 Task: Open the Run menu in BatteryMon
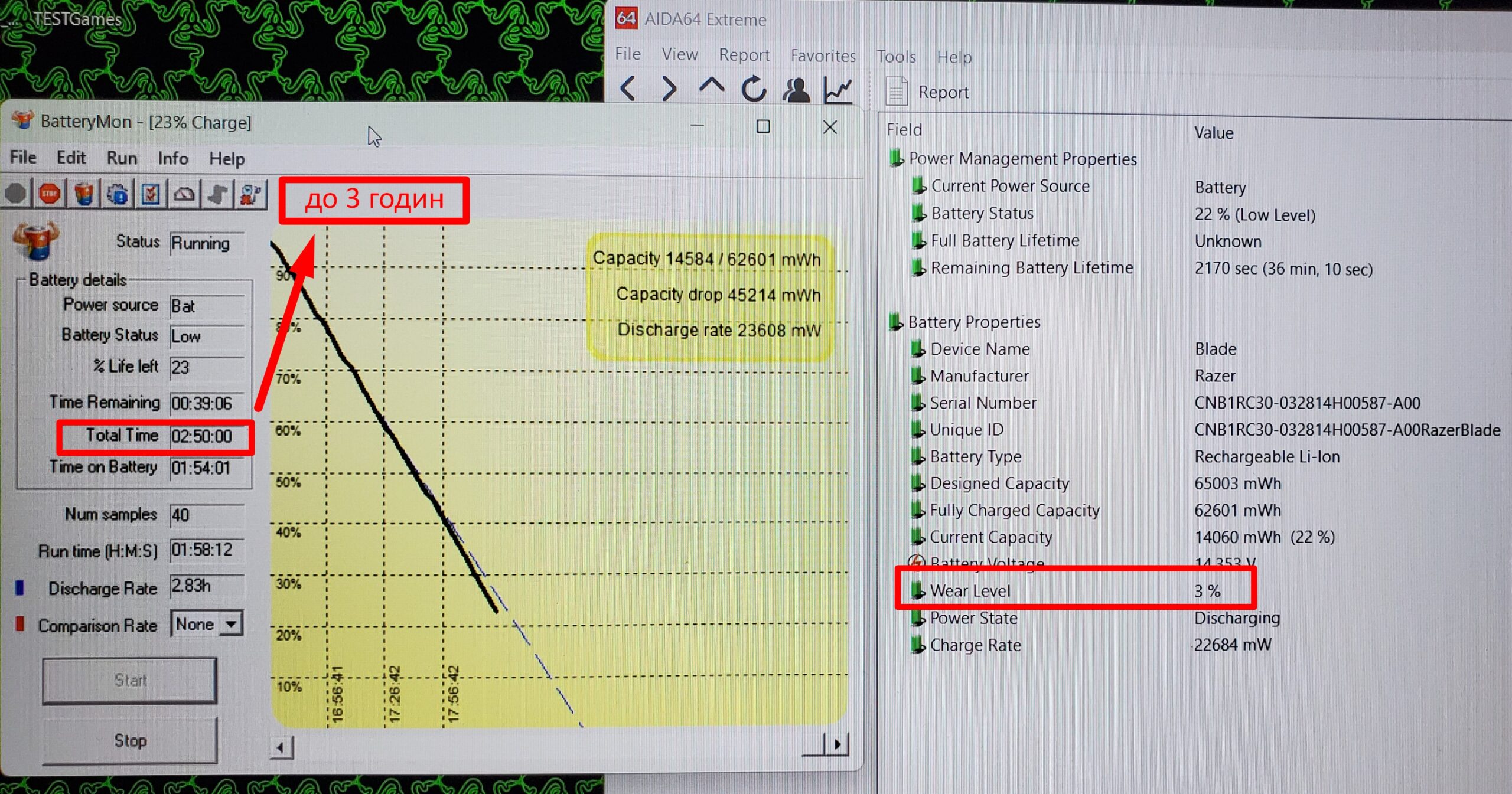[x=122, y=158]
